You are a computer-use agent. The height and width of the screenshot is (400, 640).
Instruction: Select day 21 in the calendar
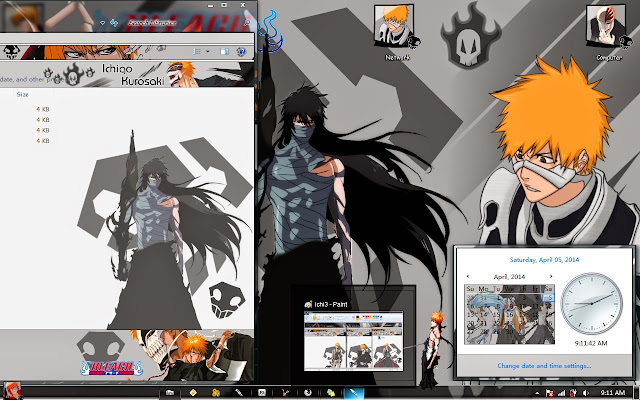coord(483,323)
